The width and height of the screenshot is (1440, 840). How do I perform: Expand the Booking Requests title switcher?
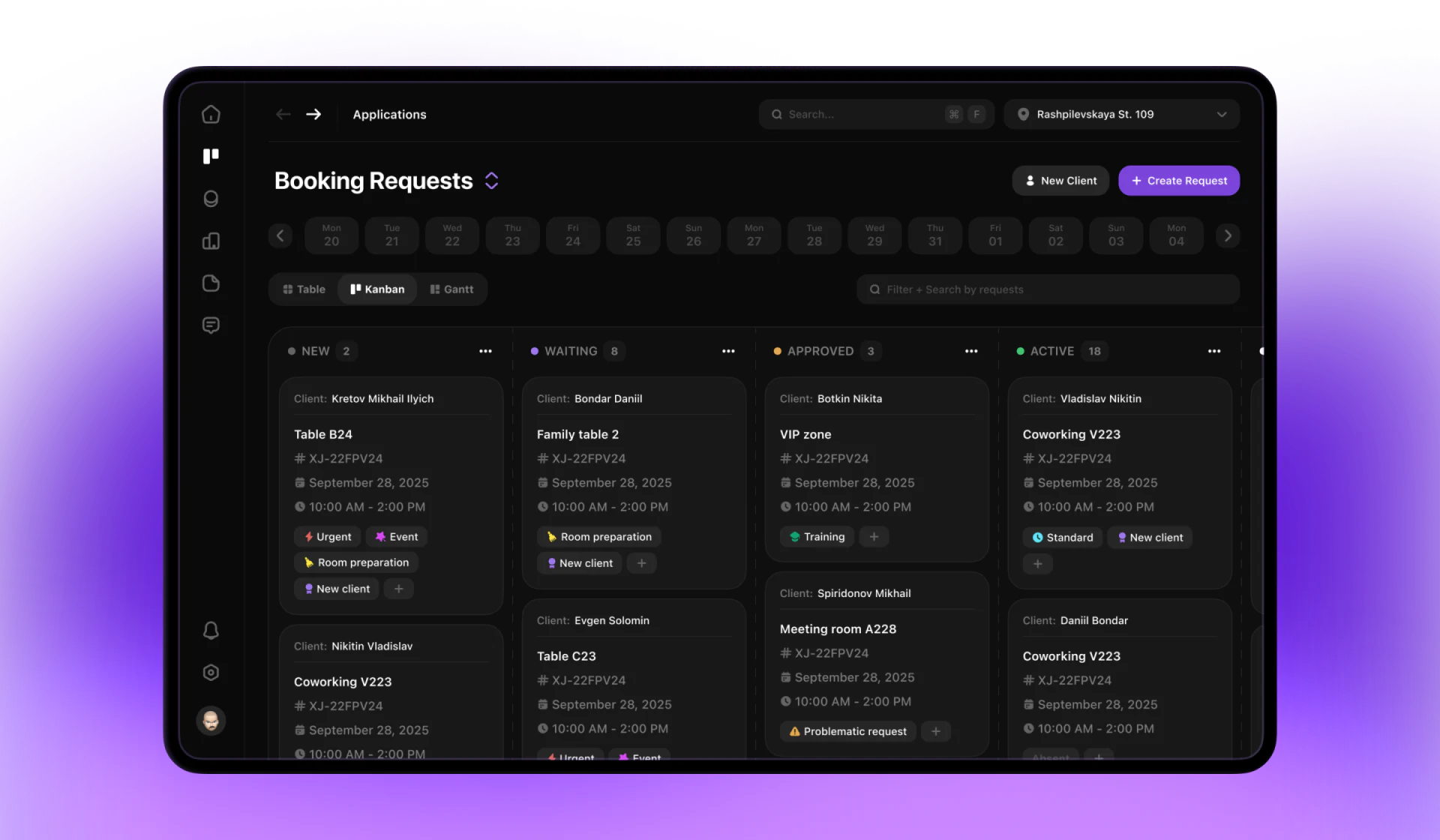click(x=491, y=181)
